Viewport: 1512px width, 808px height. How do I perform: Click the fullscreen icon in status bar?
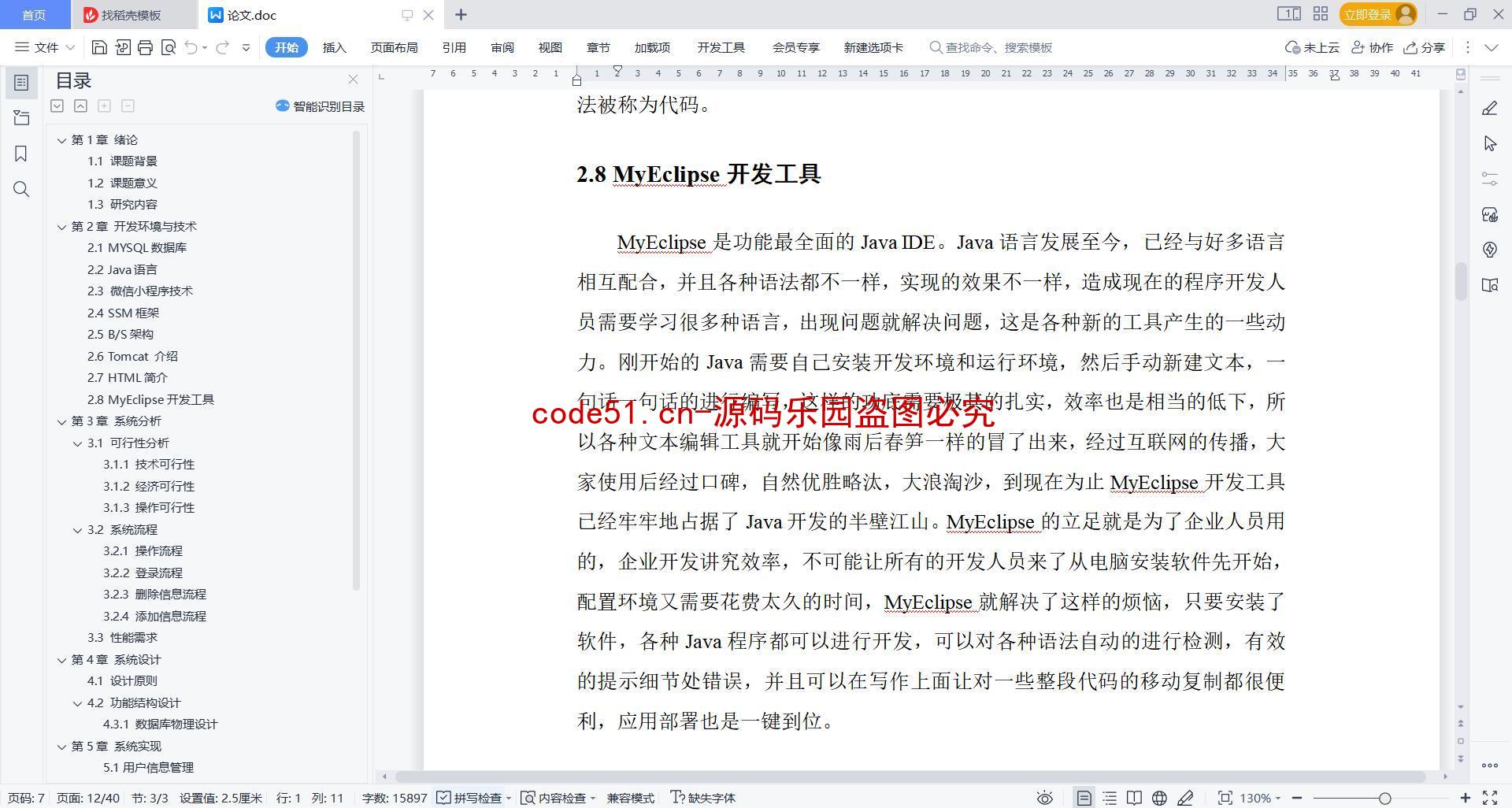point(1490,798)
